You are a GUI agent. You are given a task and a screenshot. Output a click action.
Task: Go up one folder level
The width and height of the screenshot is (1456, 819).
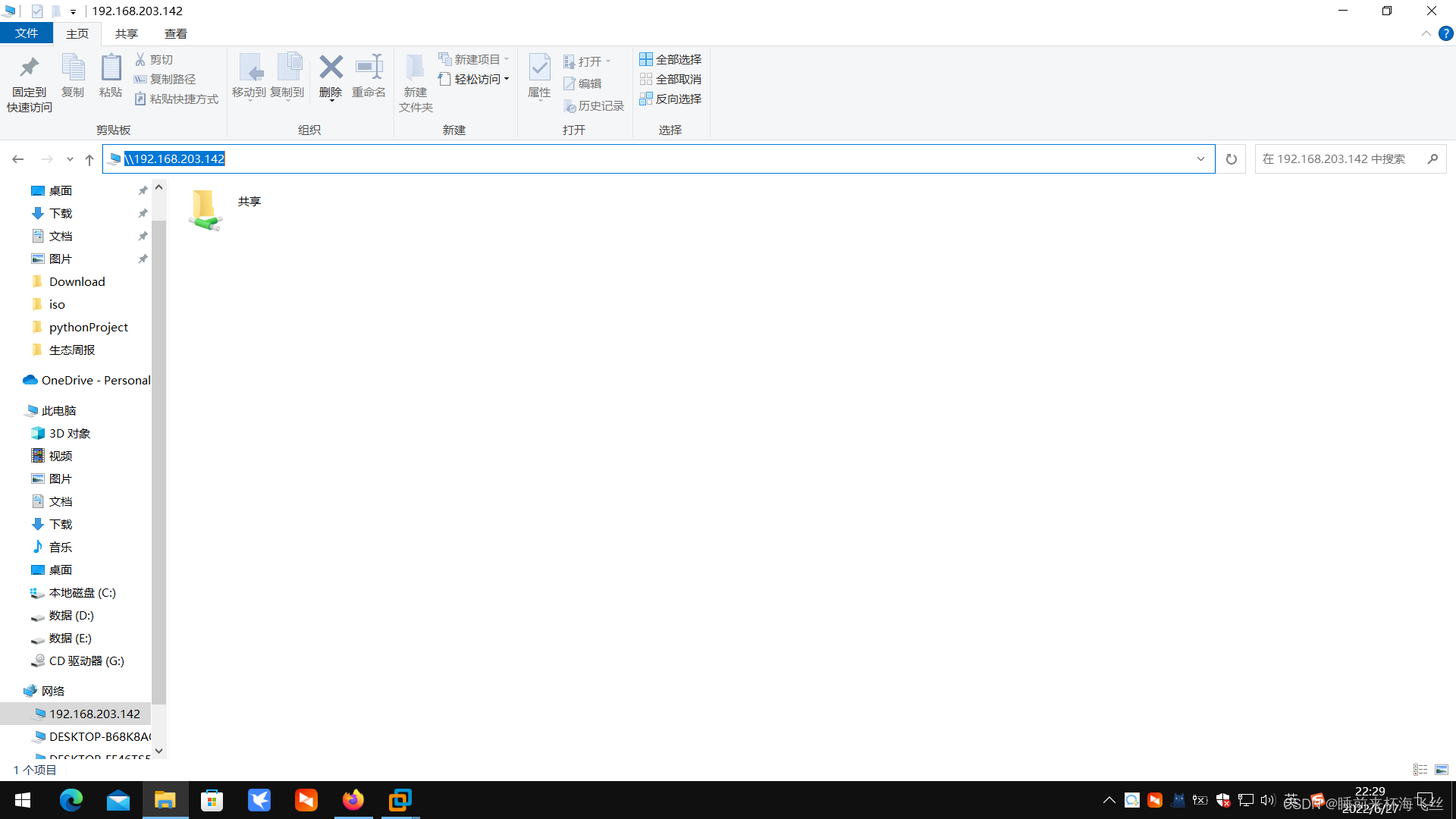[x=89, y=159]
